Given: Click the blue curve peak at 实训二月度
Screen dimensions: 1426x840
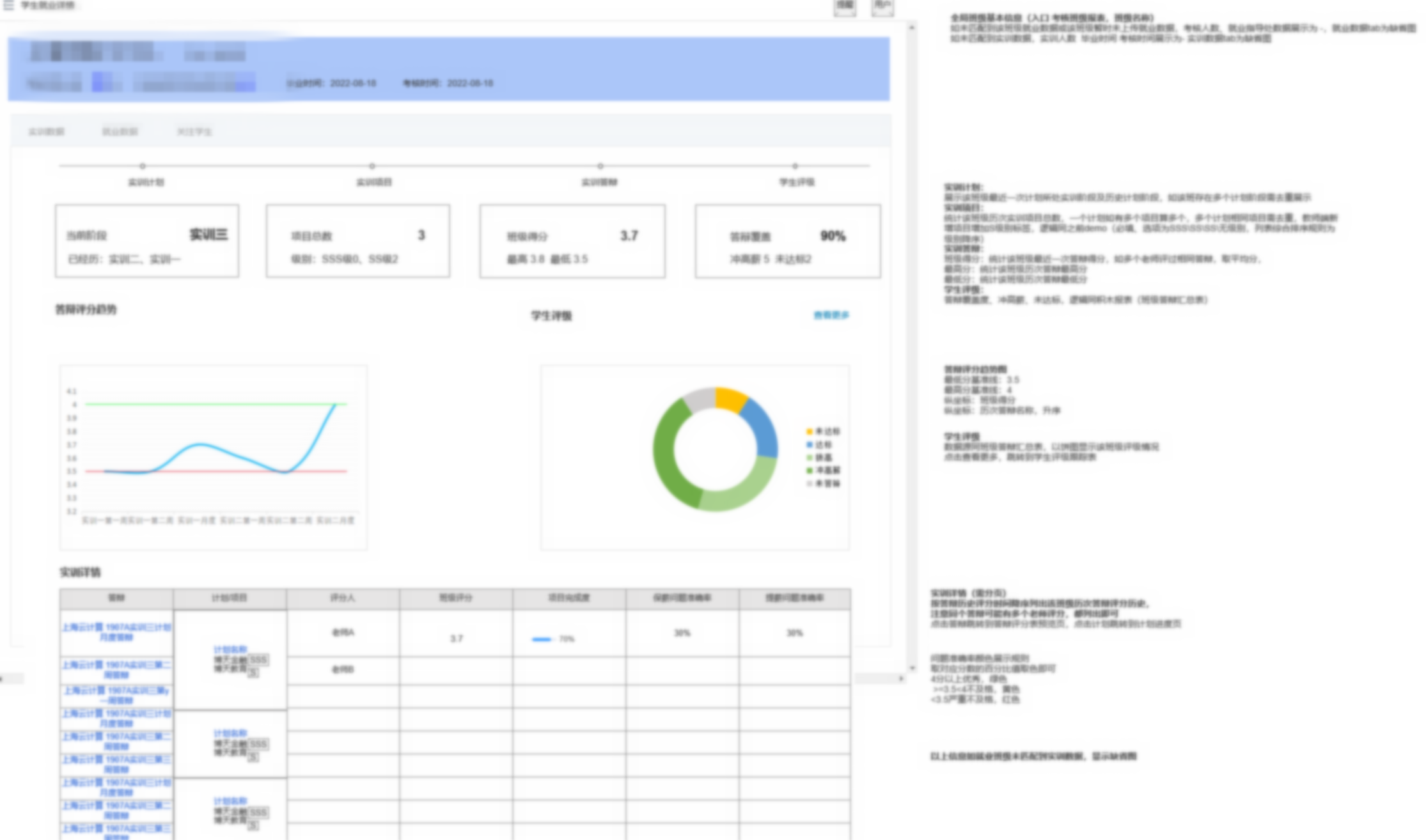Looking at the screenshot, I should tap(334, 405).
